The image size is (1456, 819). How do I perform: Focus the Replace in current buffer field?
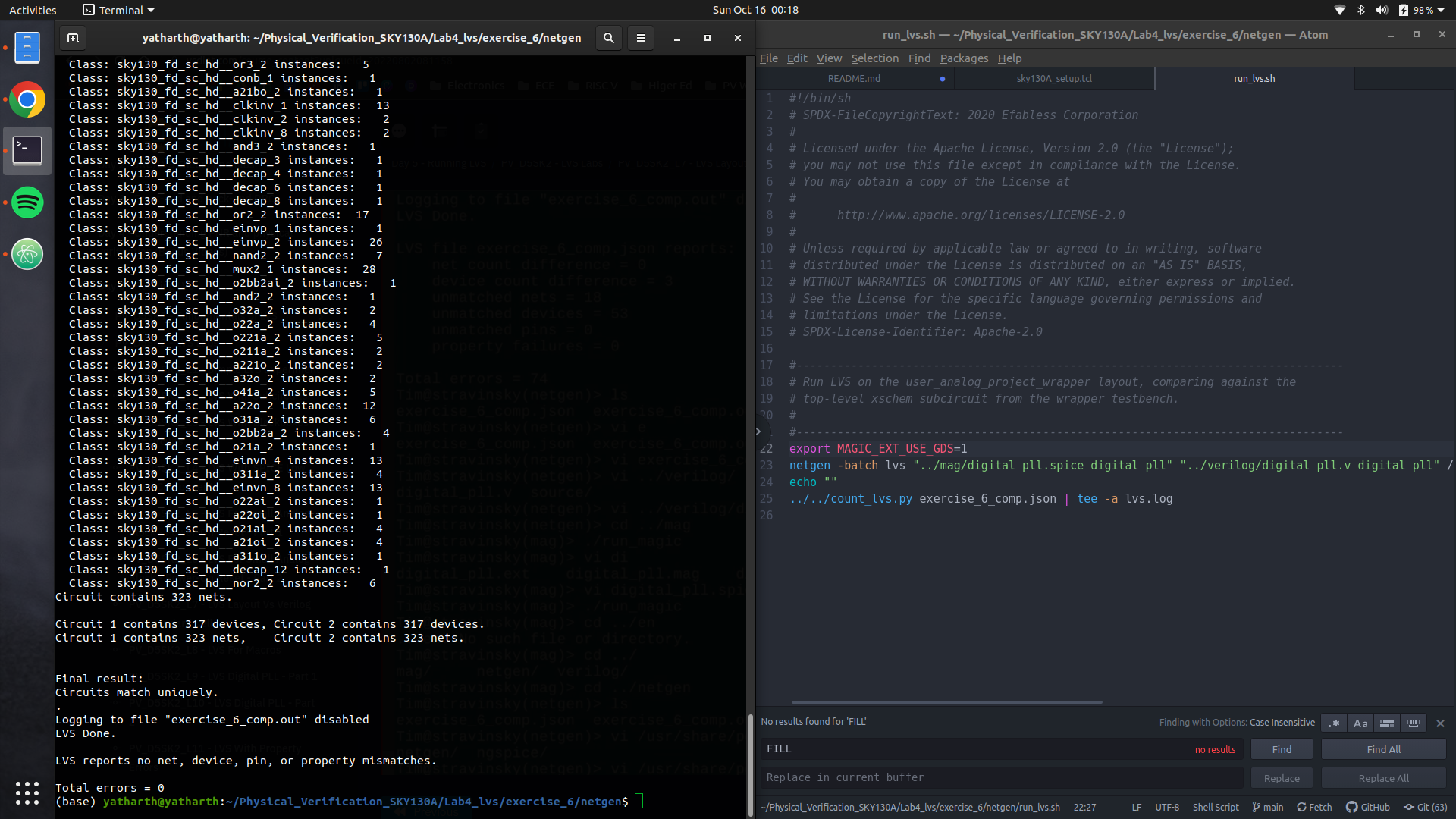click(1001, 778)
